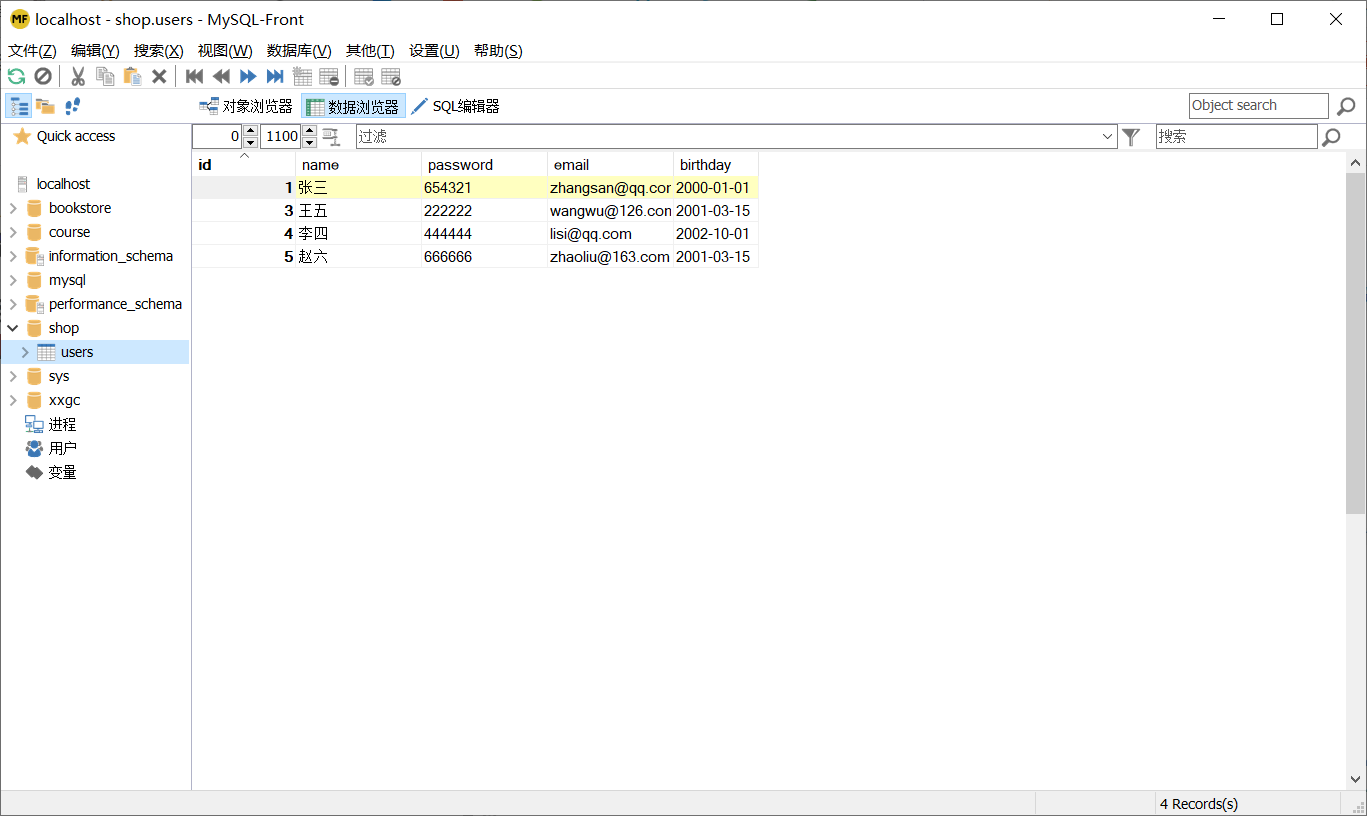Toggle the file explorer folders icon
Screen dimensions: 1367x816
pyautogui.click(x=45, y=106)
